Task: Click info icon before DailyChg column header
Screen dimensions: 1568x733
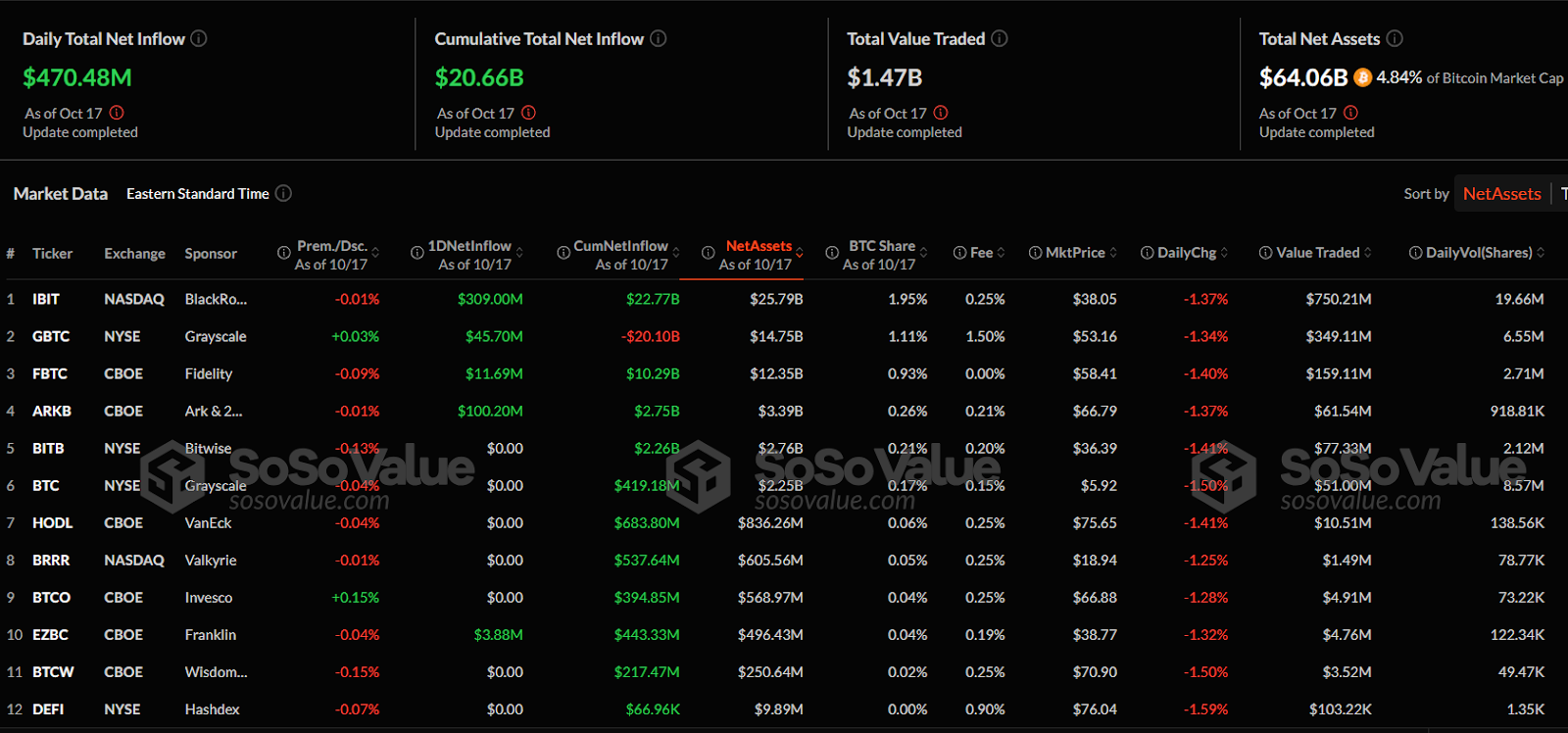Action: (1148, 253)
